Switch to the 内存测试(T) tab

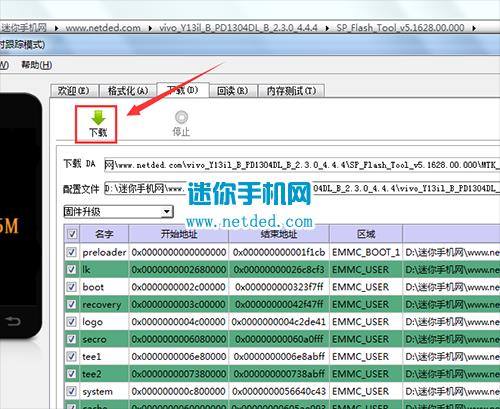tap(291, 91)
